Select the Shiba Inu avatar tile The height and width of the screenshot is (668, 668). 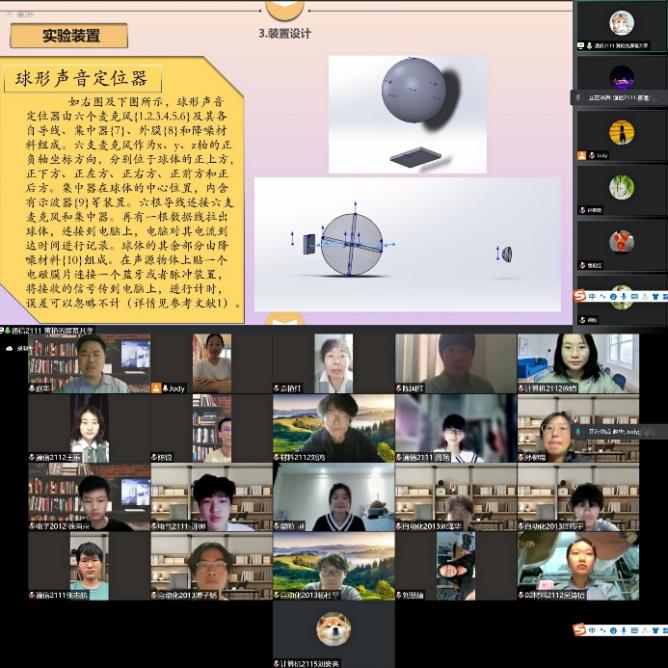[333, 628]
